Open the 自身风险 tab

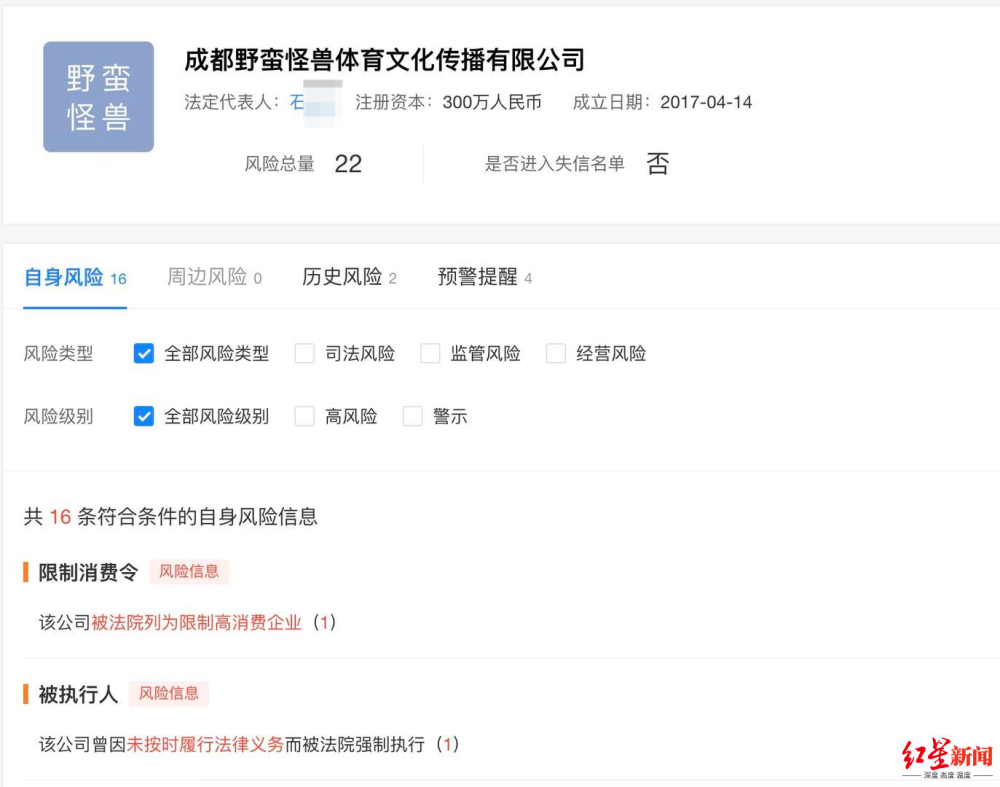[75, 277]
